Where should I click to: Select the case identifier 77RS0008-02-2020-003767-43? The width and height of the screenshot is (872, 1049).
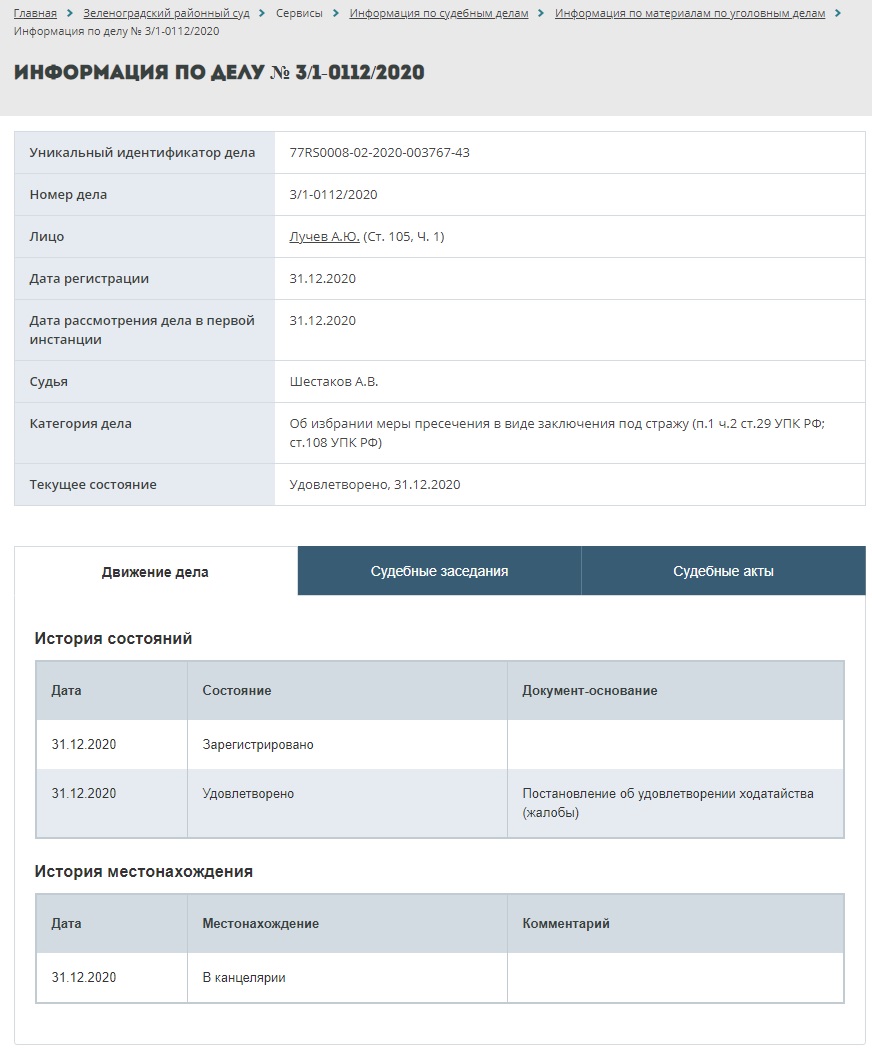[x=379, y=153]
